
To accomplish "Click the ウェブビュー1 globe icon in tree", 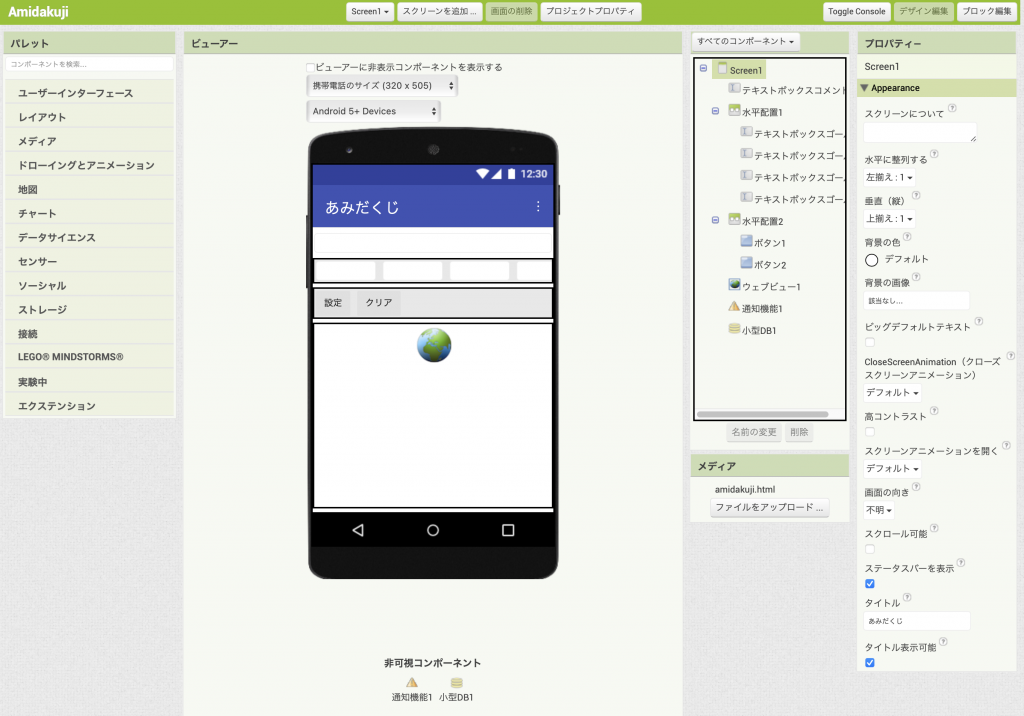I will 734,285.
